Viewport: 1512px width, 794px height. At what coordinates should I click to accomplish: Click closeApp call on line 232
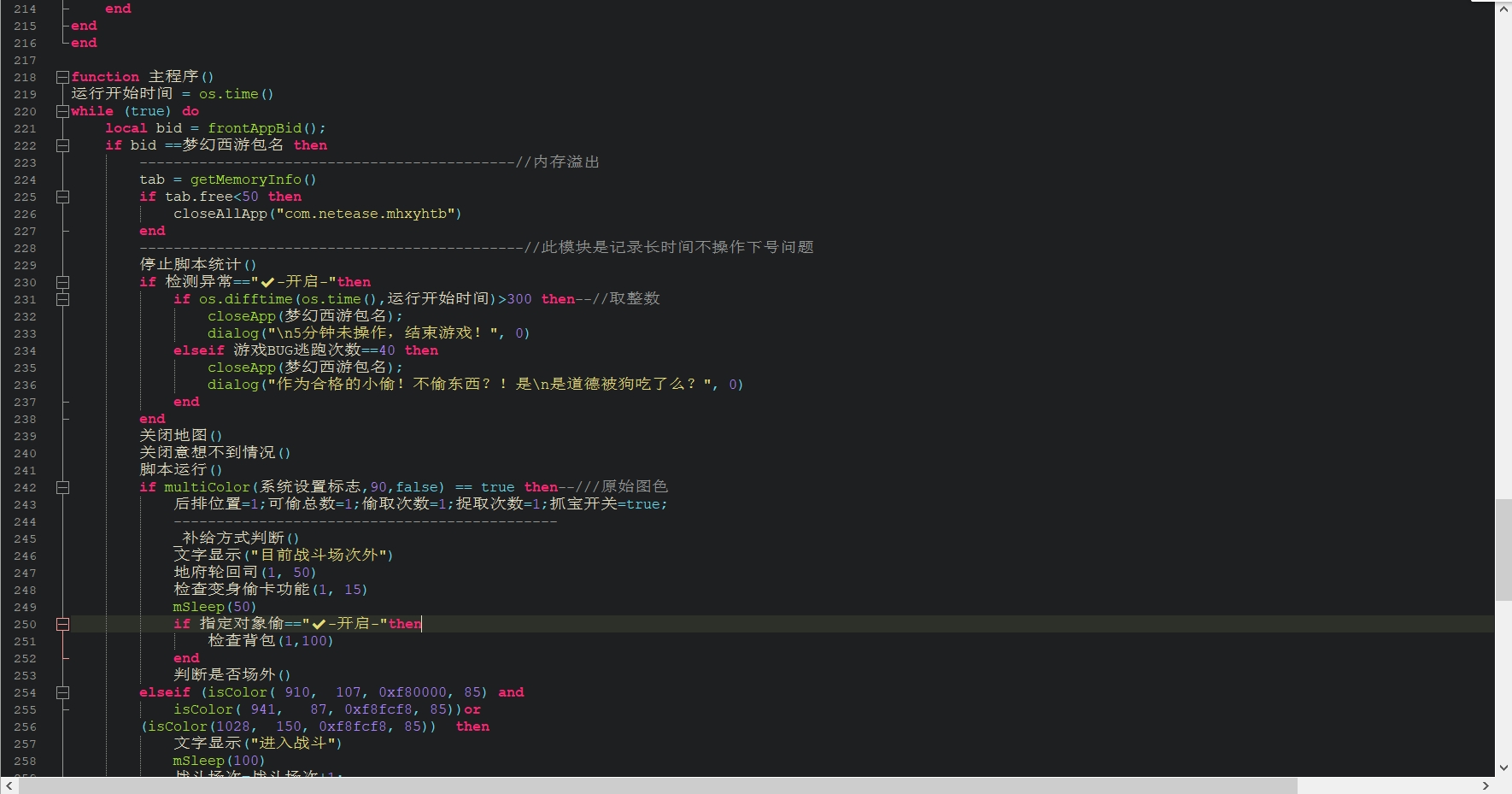click(305, 316)
